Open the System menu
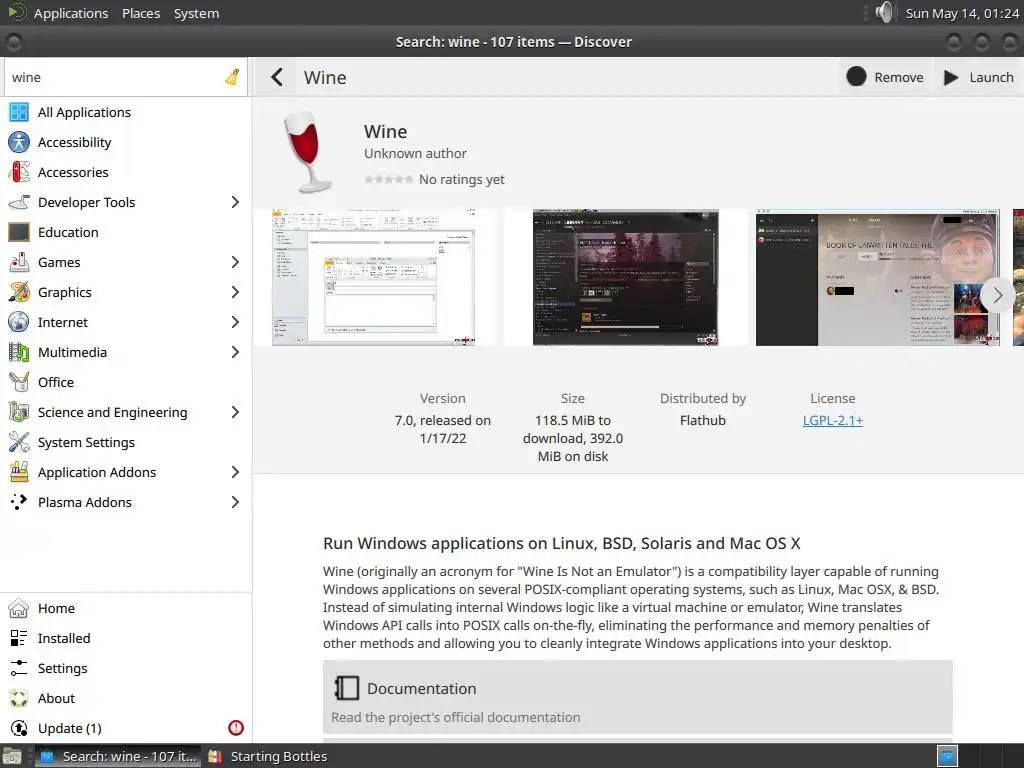Screen dimensions: 1024x768 [x=197, y=13]
